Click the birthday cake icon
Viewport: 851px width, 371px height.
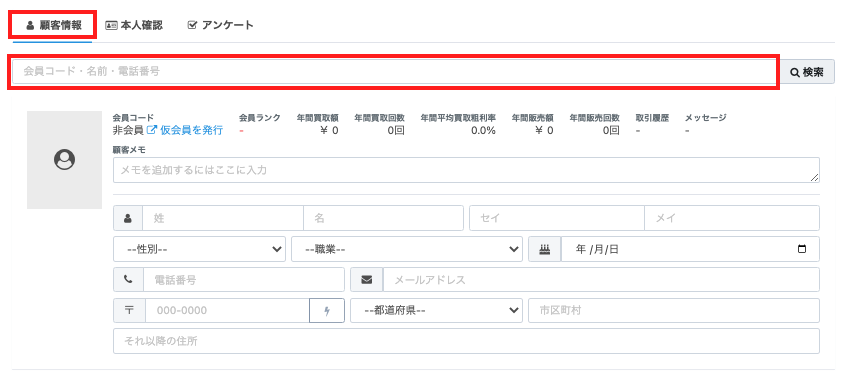tap(545, 249)
